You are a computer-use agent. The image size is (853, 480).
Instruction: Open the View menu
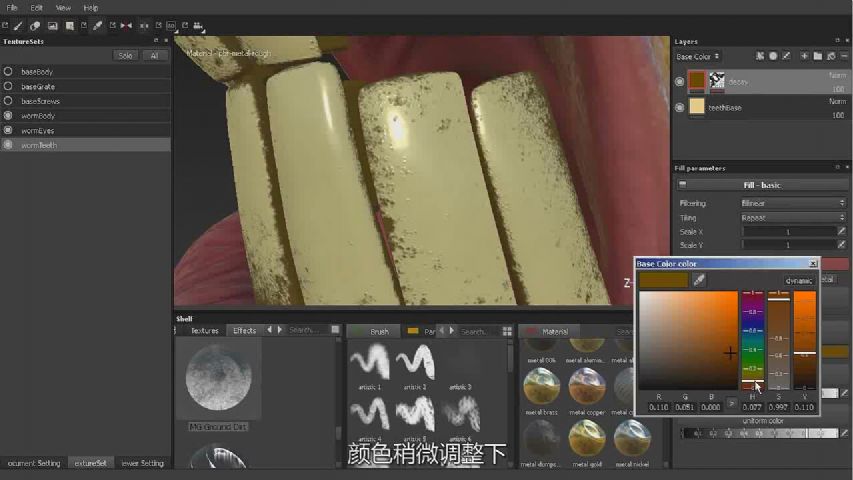[63, 8]
